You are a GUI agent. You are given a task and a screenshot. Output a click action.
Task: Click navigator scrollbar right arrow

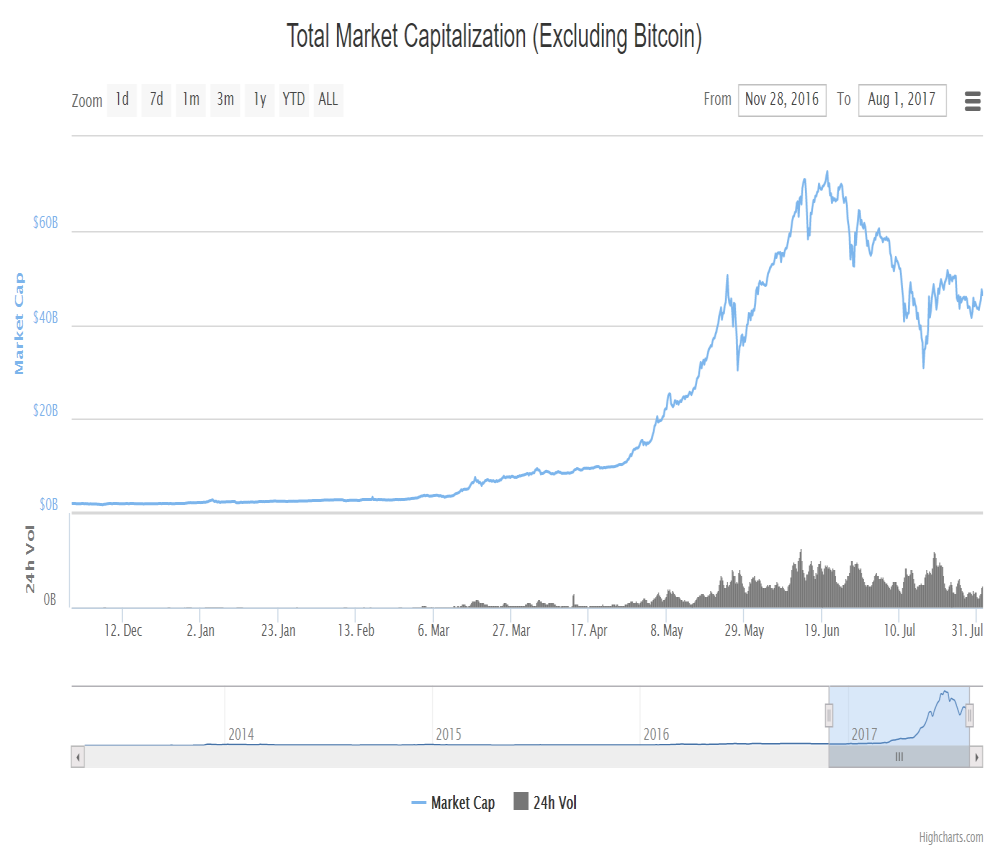976,757
